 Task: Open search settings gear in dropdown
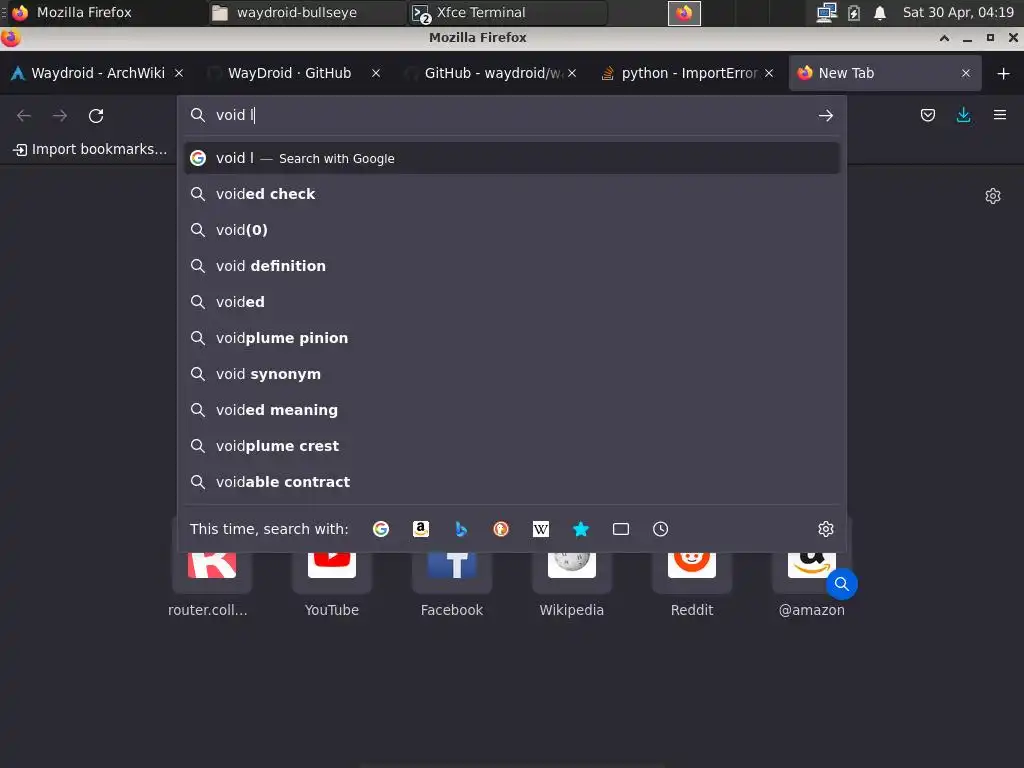[x=825, y=529]
